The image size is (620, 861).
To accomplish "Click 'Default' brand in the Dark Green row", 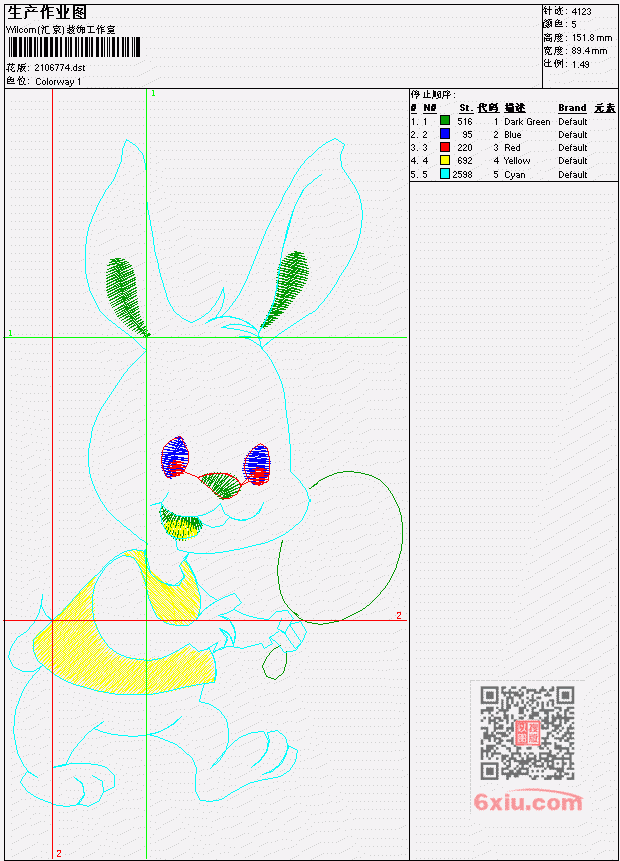I will pyautogui.click(x=572, y=121).
